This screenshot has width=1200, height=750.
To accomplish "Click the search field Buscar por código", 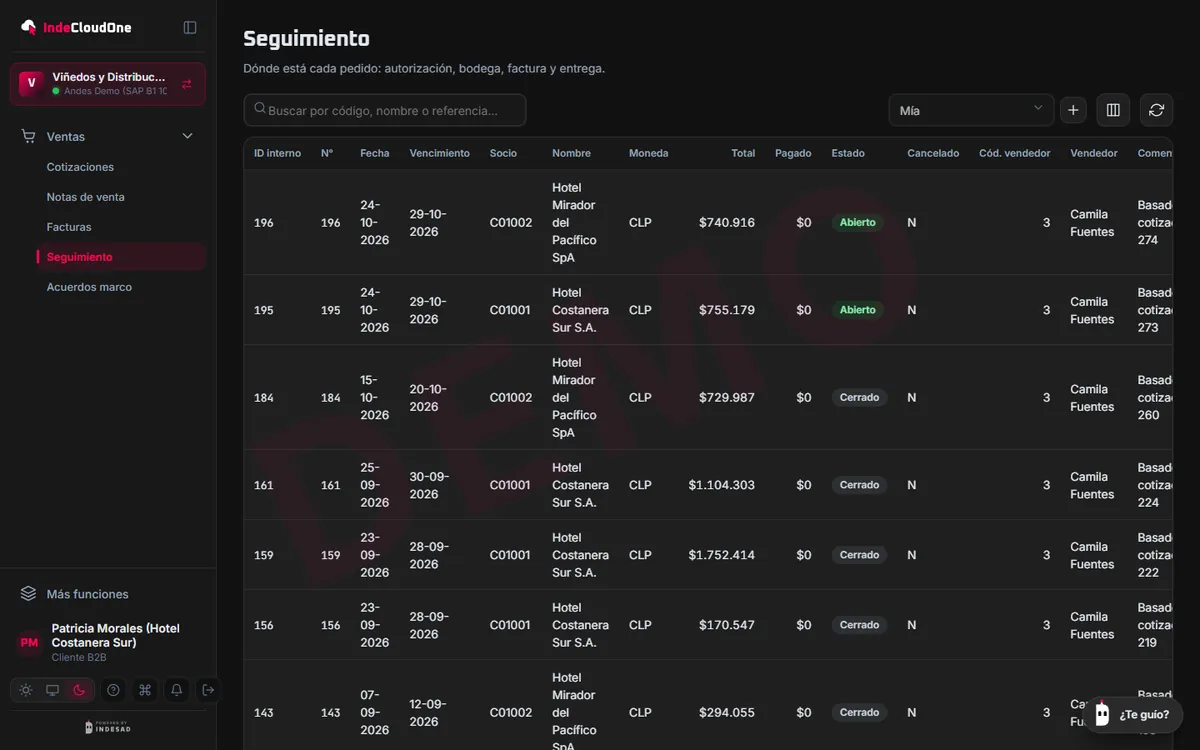I will point(385,110).
